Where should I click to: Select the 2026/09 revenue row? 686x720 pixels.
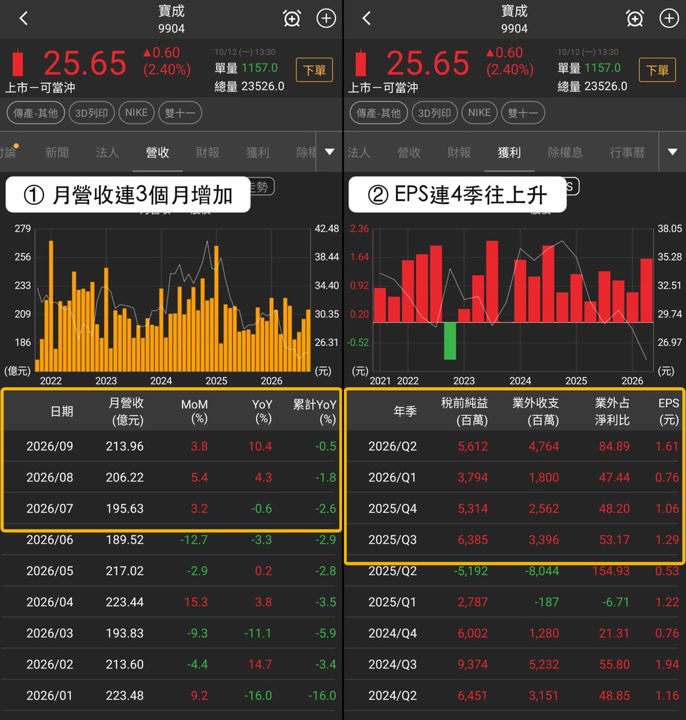coord(171,446)
